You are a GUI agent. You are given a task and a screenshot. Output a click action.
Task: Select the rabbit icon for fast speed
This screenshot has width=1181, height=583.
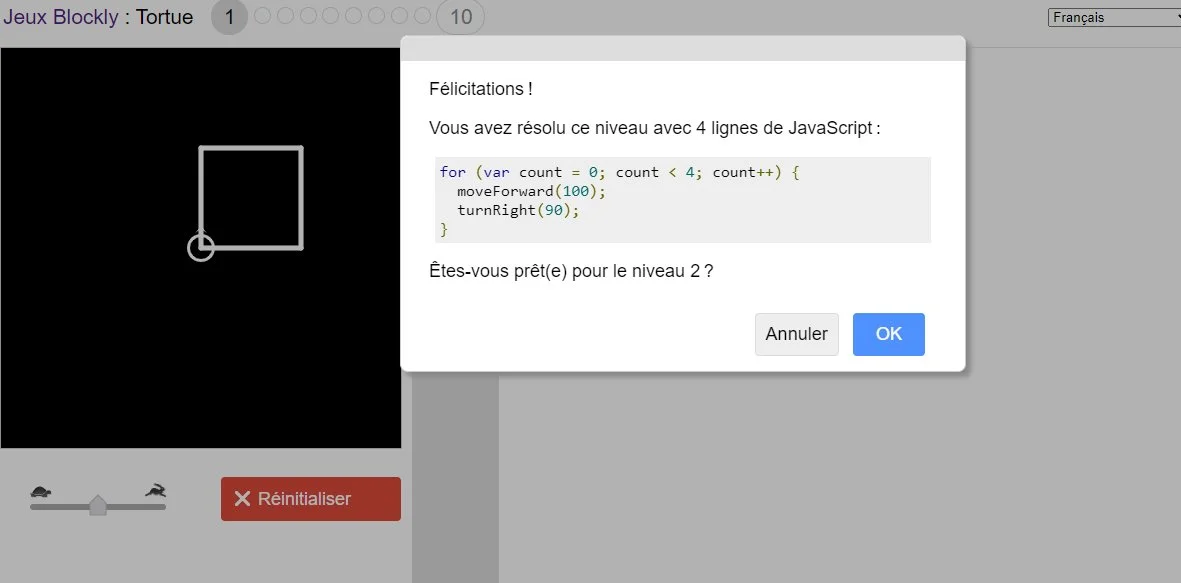click(x=153, y=490)
